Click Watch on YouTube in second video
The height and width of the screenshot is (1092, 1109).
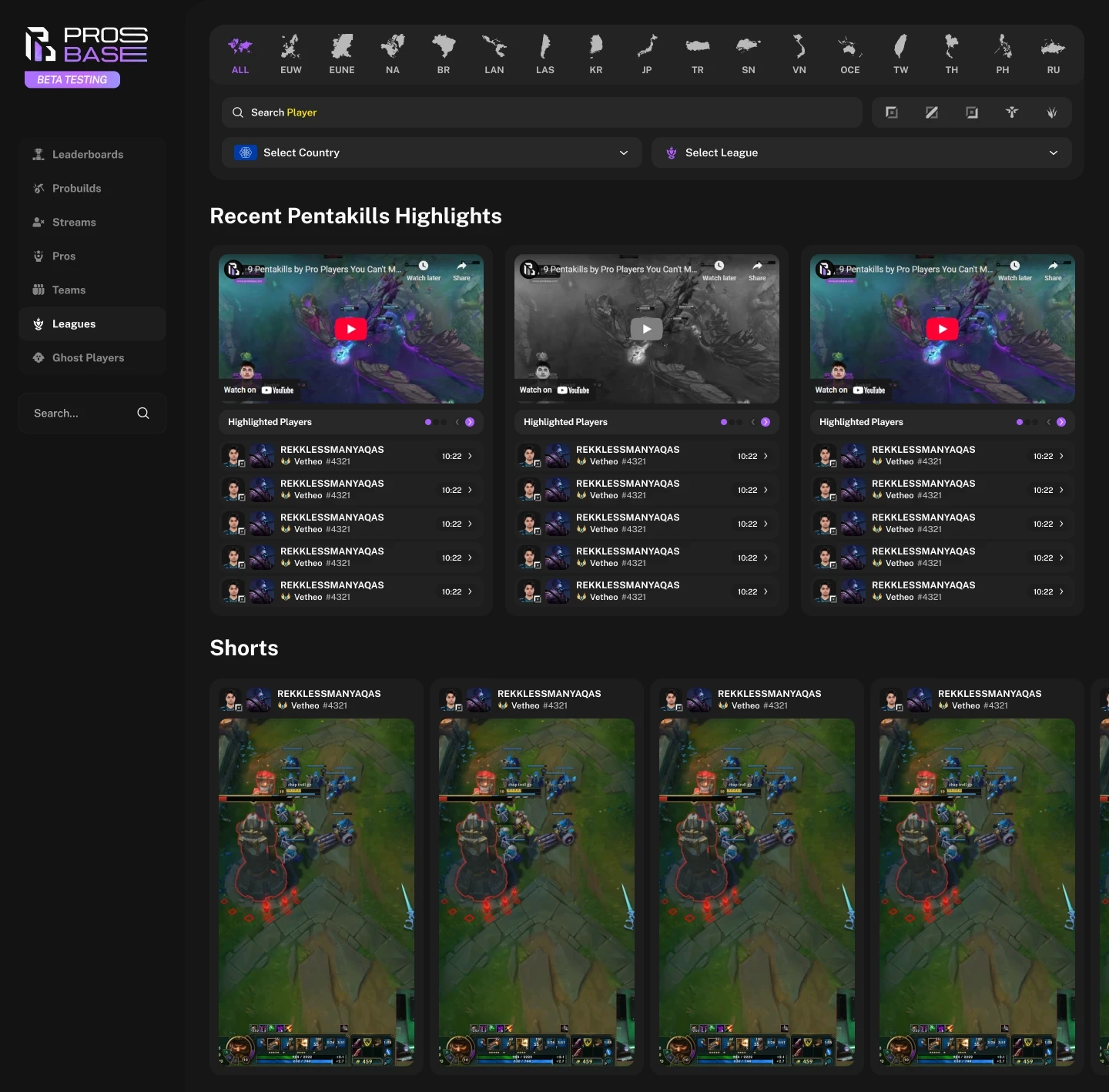tap(554, 390)
